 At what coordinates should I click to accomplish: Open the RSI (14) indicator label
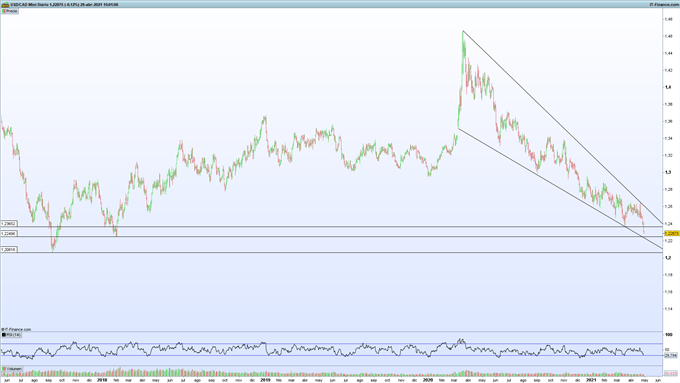point(11,335)
